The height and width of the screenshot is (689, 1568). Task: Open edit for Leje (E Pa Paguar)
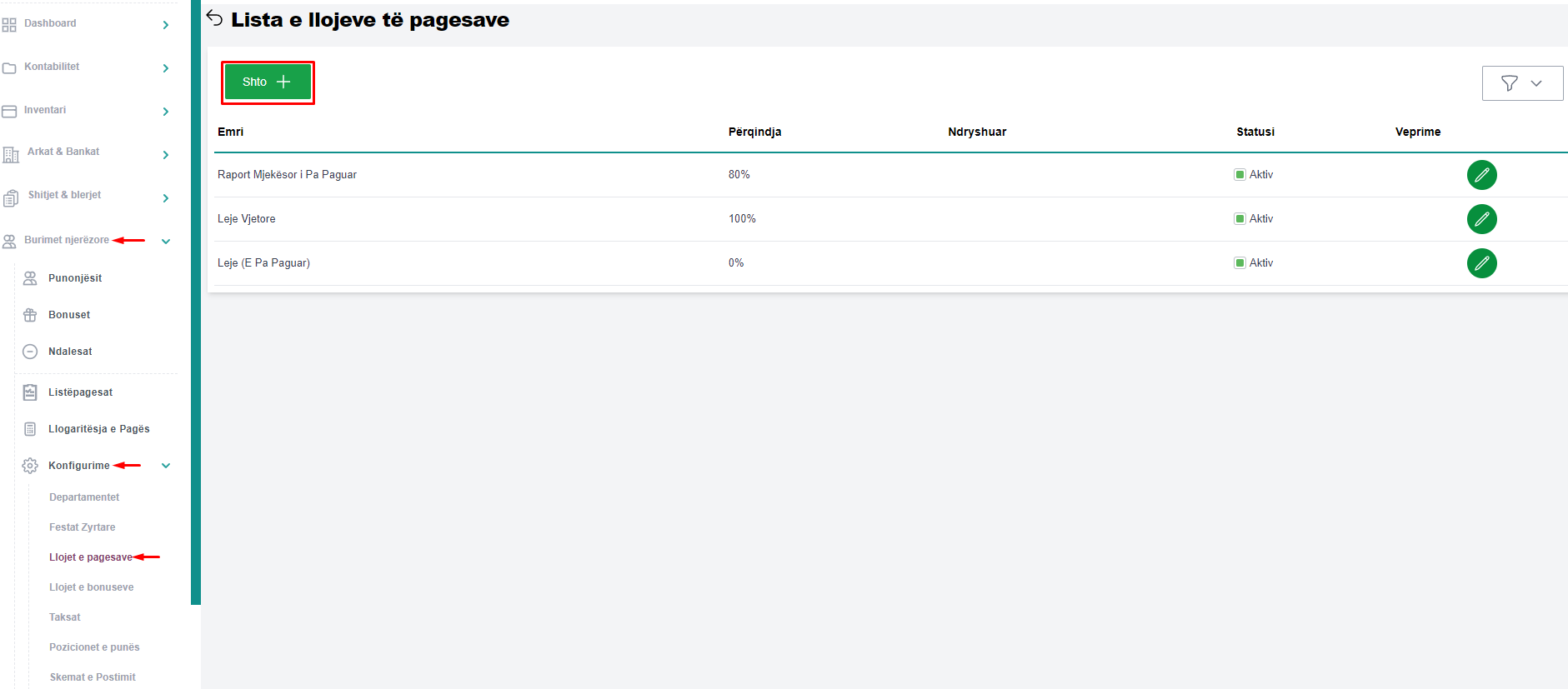pos(1481,263)
